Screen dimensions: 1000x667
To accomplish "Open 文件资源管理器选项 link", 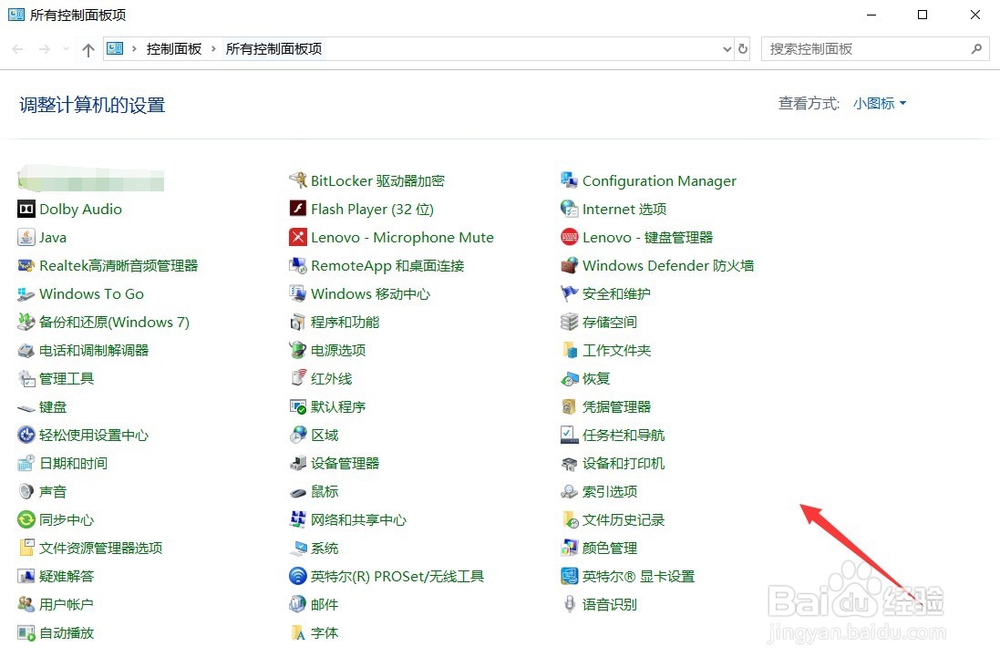I will [x=101, y=548].
